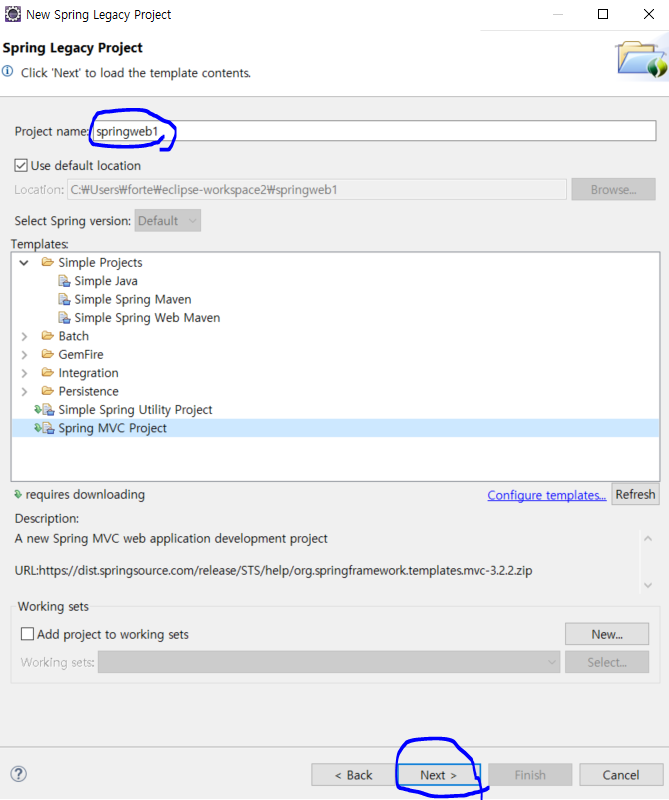This screenshot has width=669, height=800.
Task: Refresh the templates list
Action: pos(635,494)
